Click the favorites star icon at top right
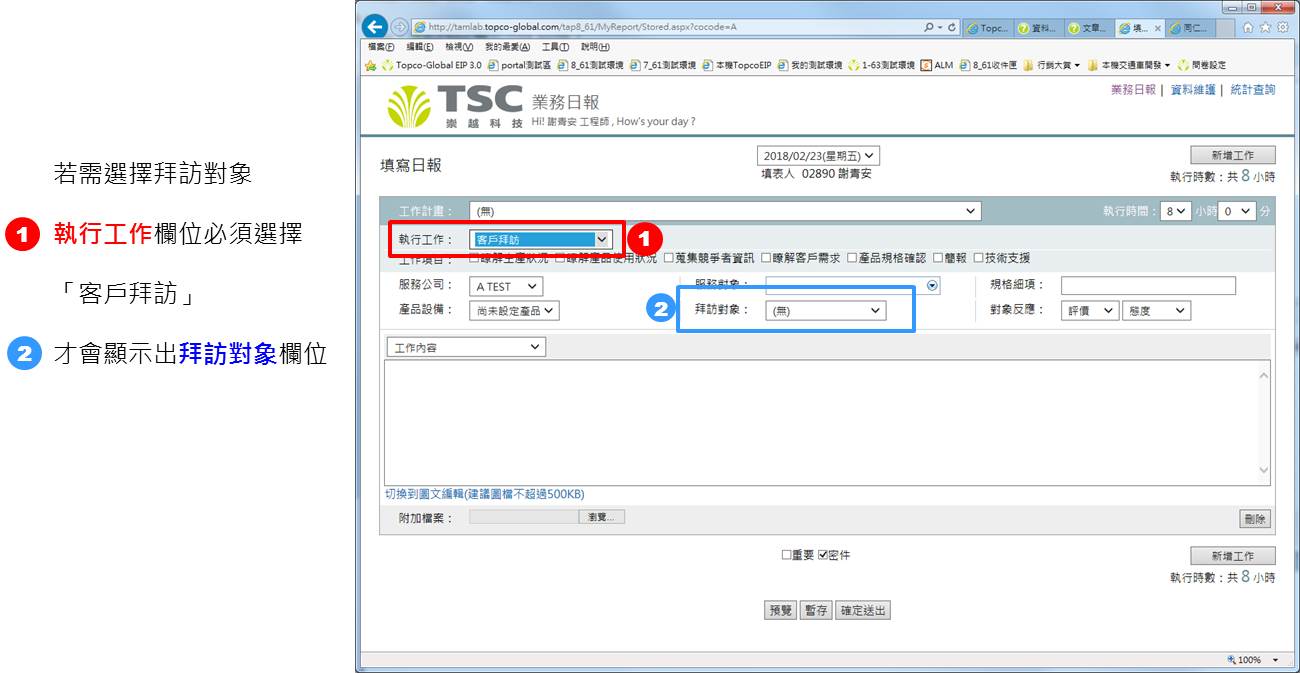1300x673 pixels. coord(1265,28)
